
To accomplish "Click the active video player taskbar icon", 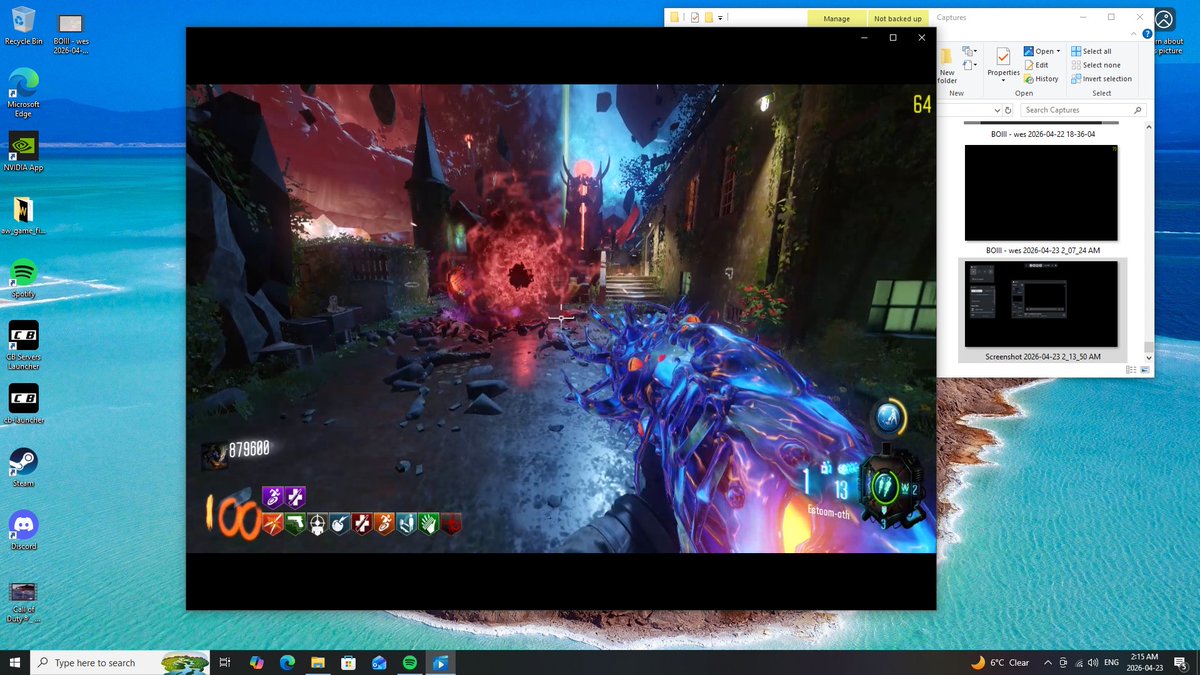I will [x=440, y=662].
